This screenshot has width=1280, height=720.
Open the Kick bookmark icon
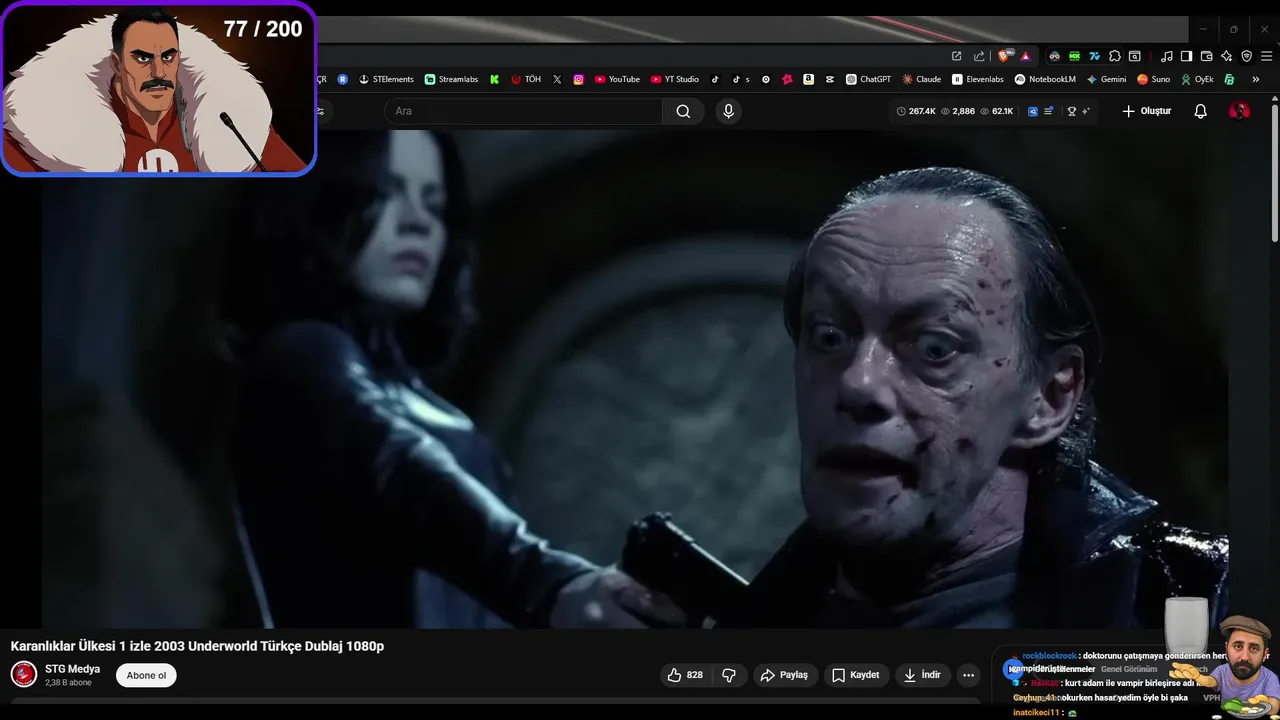click(494, 79)
